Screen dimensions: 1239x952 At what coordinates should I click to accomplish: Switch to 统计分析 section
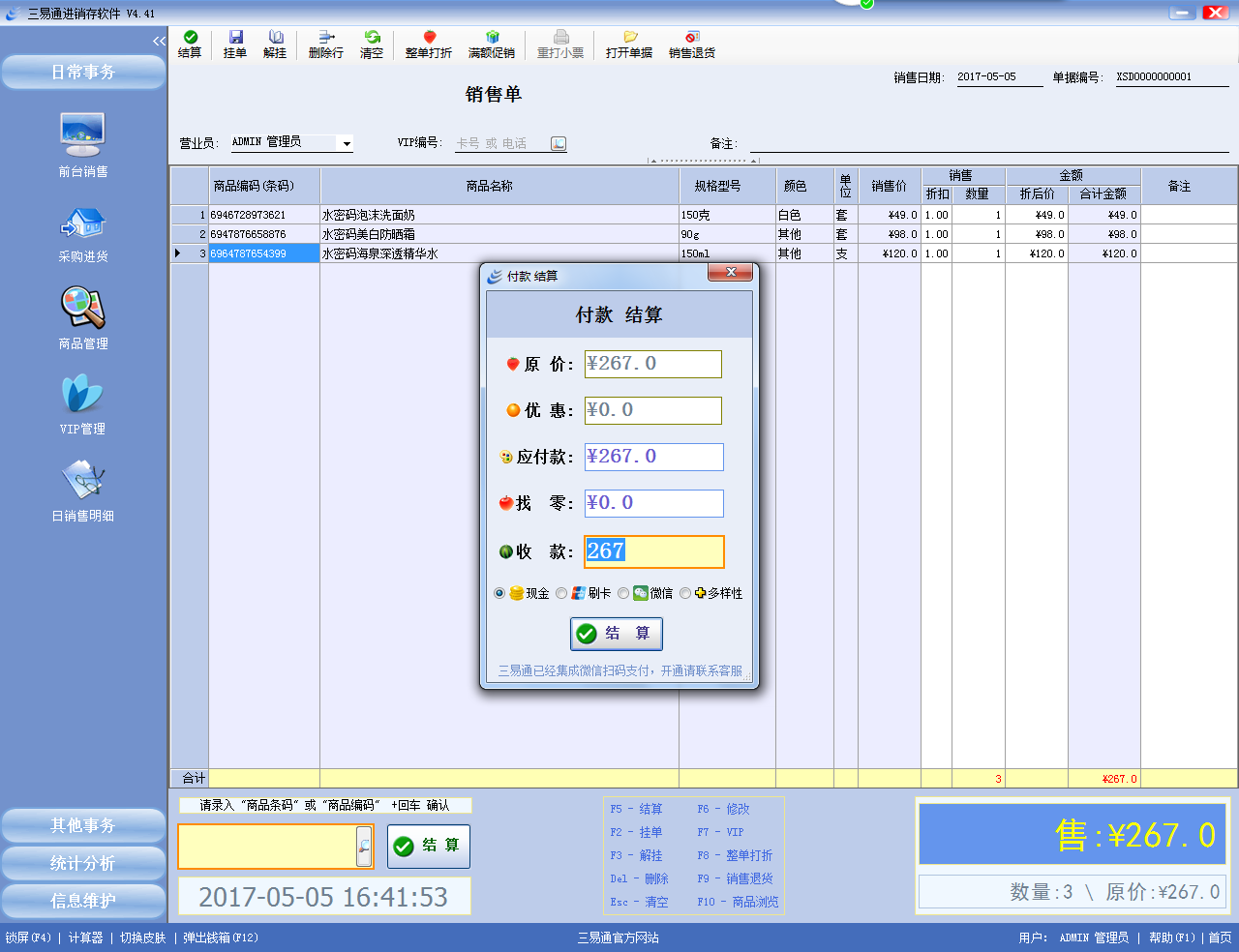tap(83, 863)
